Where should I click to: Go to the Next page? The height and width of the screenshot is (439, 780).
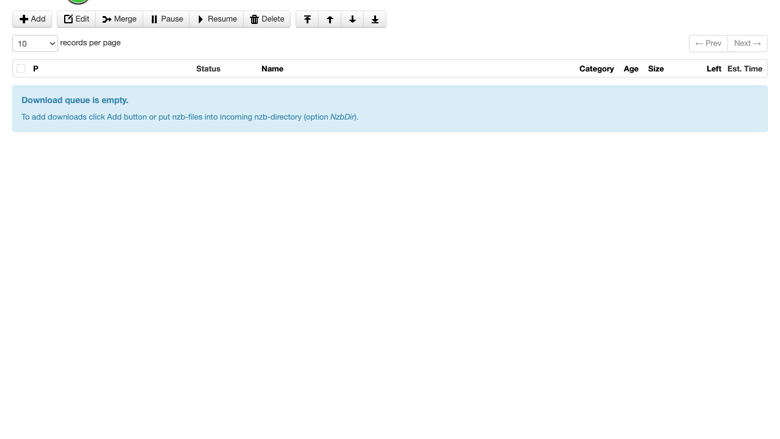[x=747, y=43]
